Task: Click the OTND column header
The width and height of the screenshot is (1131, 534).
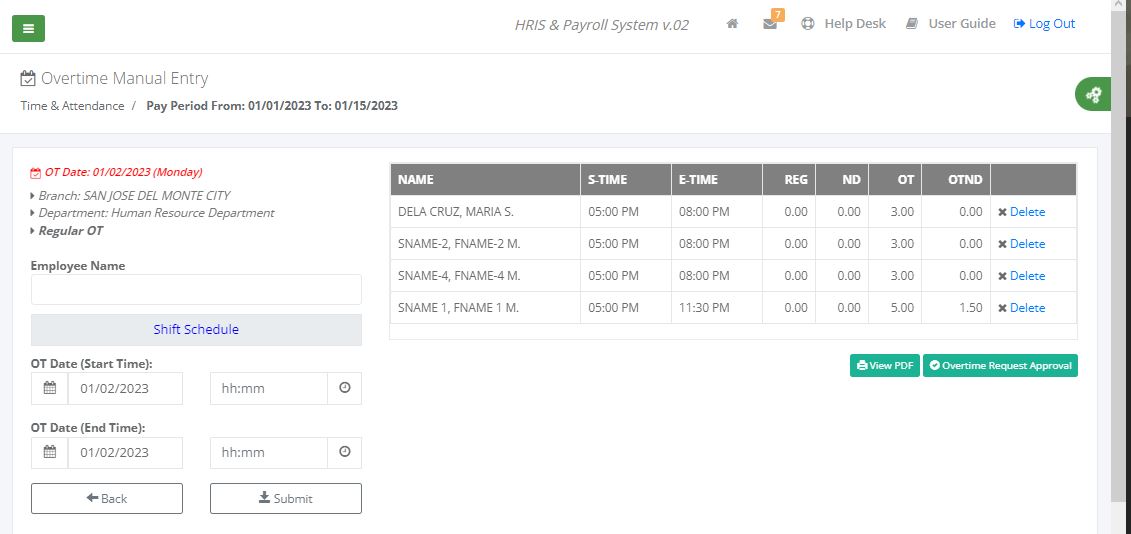Action: 956,180
